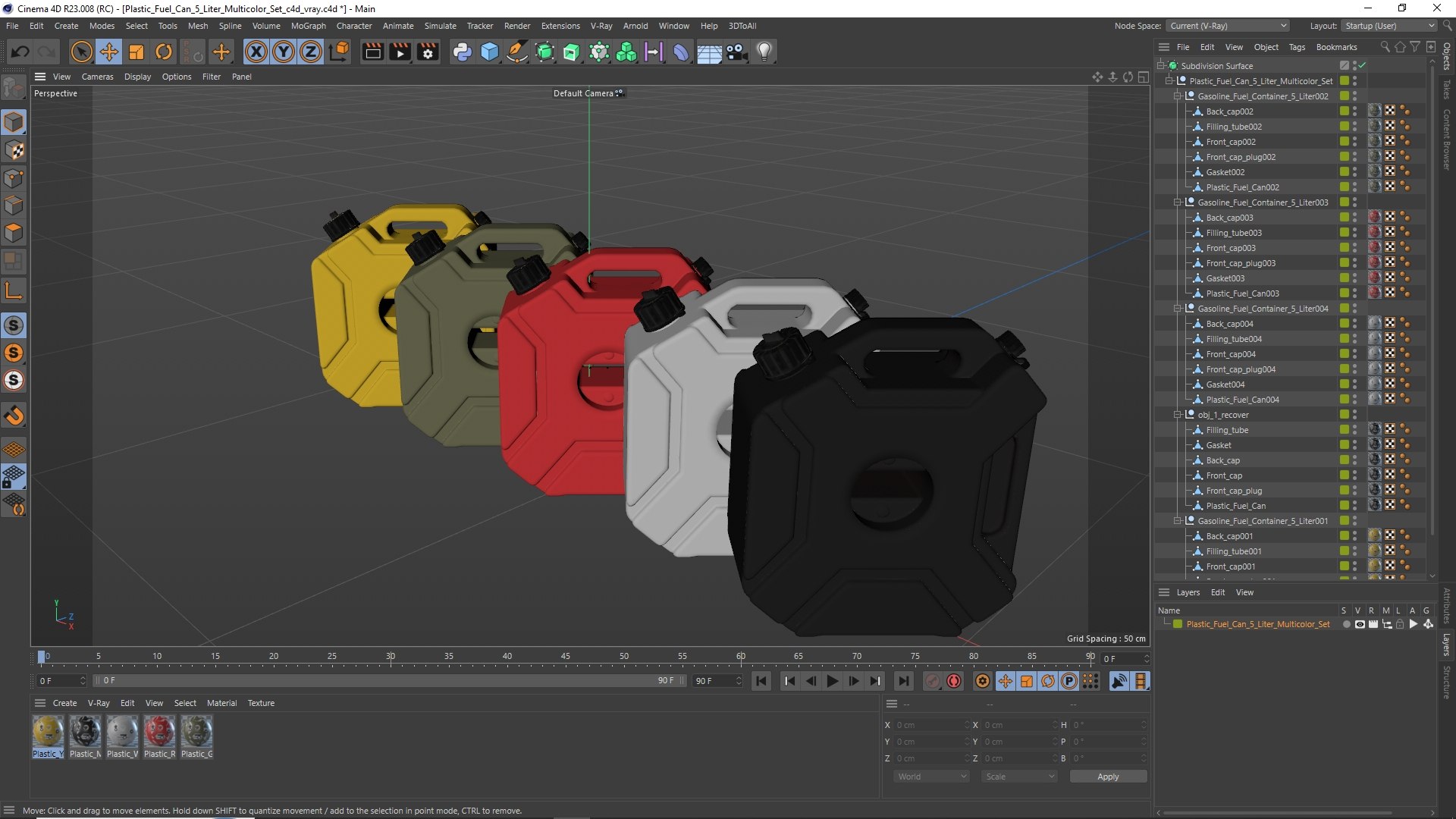Collapse obj_1_recover group
The width and height of the screenshot is (1456, 819).
1178,415
